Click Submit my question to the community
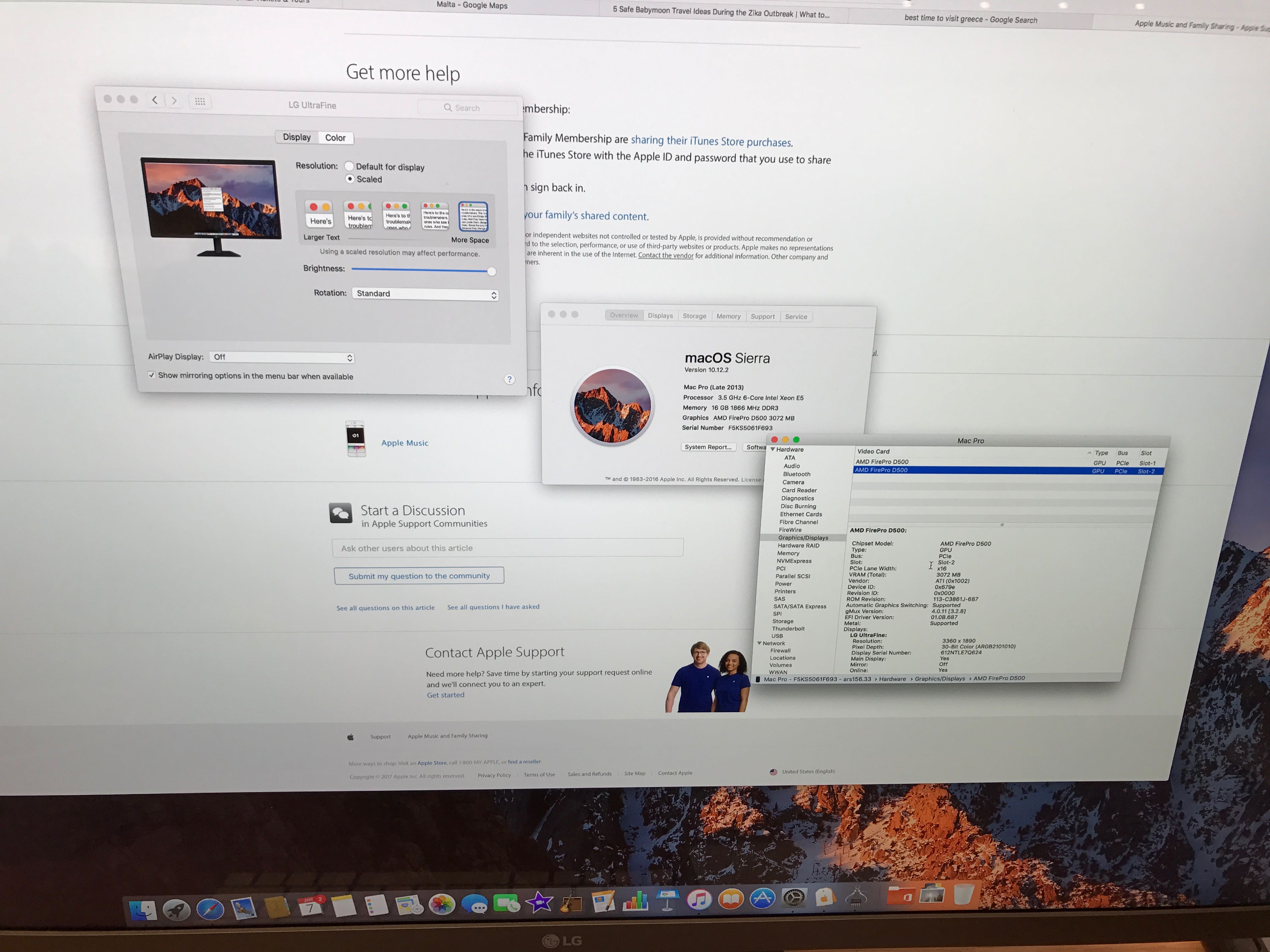The width and height of the screenshot is (1270, 952). pyautogui.click(x=419, y=575)
